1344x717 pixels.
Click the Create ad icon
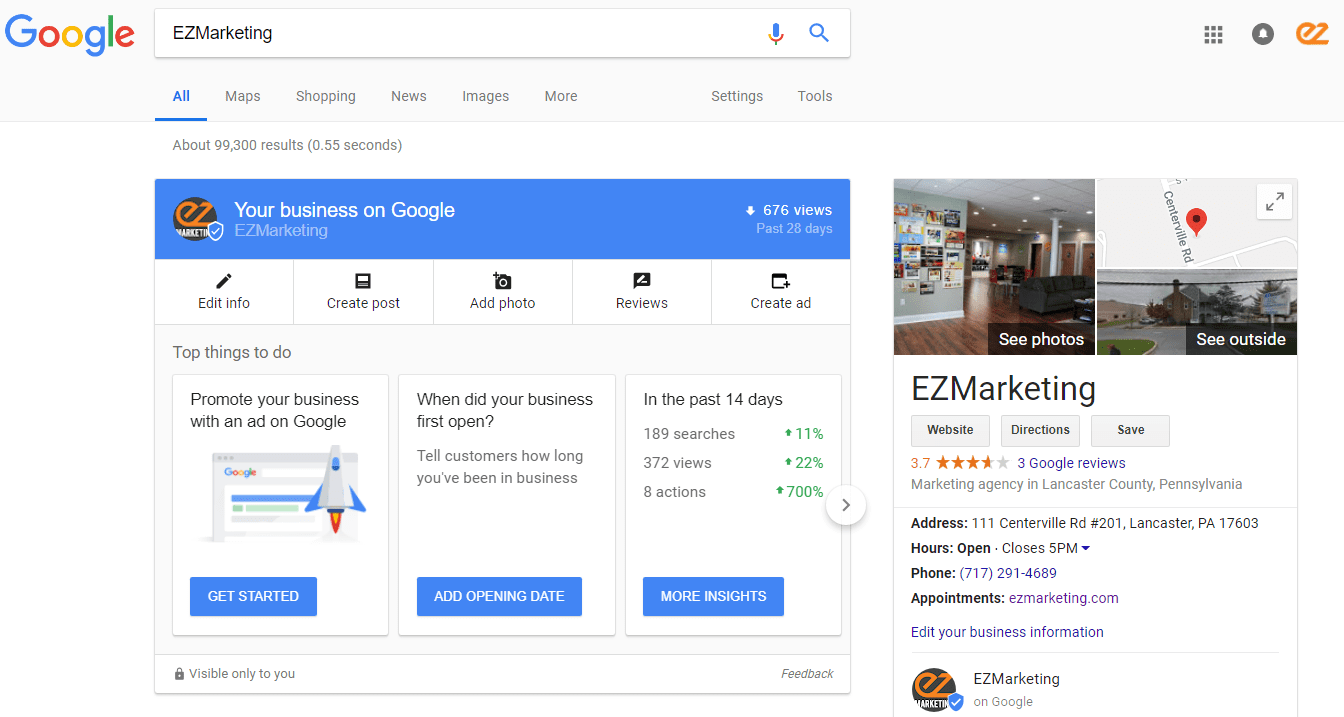780,281
